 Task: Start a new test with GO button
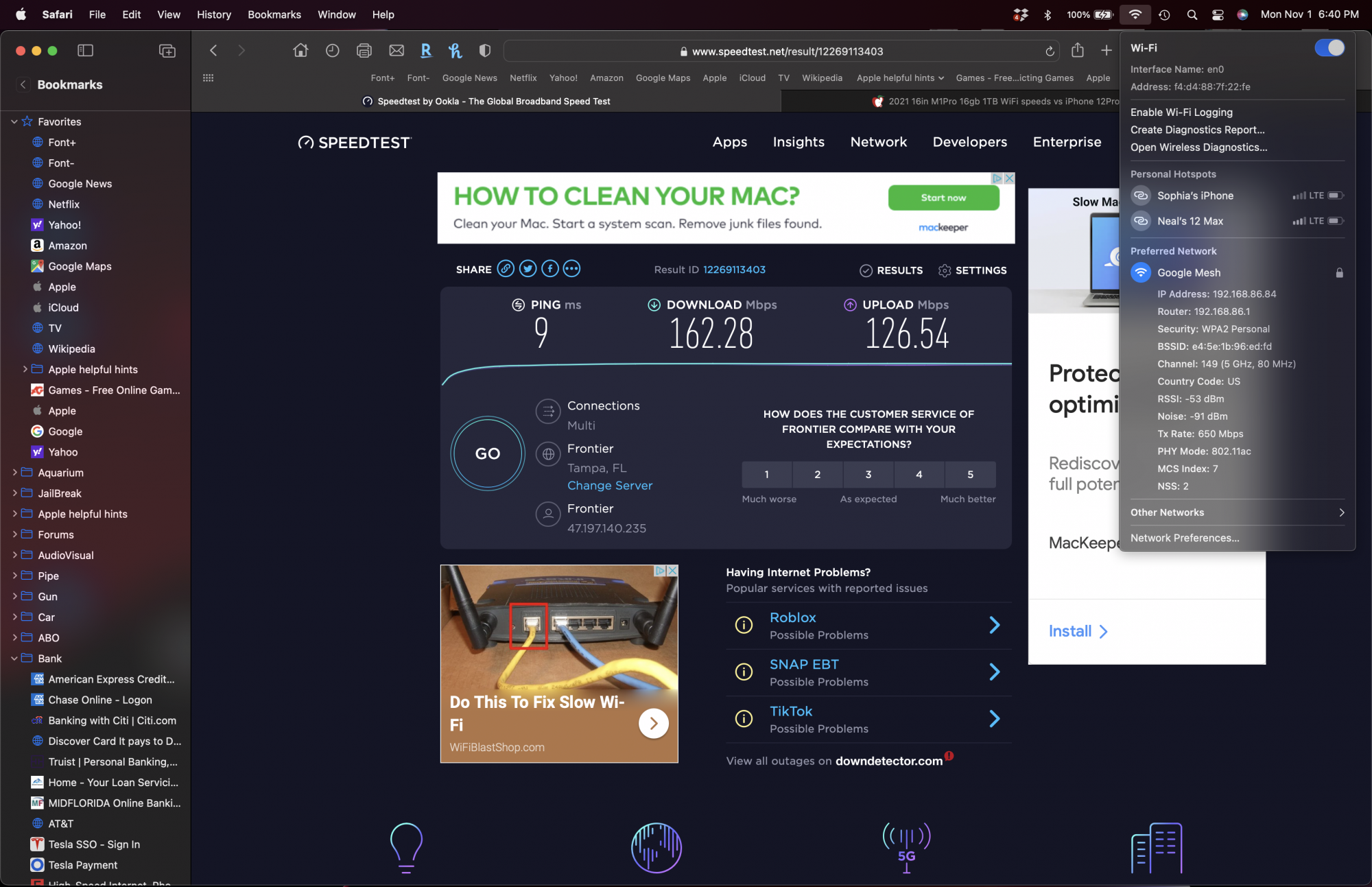[488, 453]
